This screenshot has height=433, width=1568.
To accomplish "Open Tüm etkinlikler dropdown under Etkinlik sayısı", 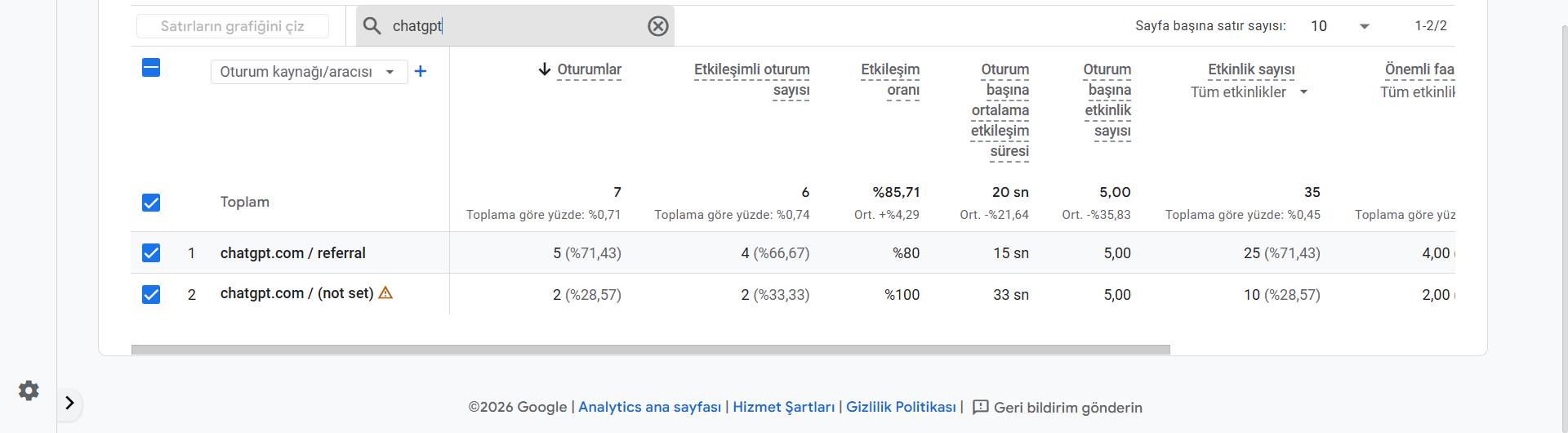I will click(1249, 92).
